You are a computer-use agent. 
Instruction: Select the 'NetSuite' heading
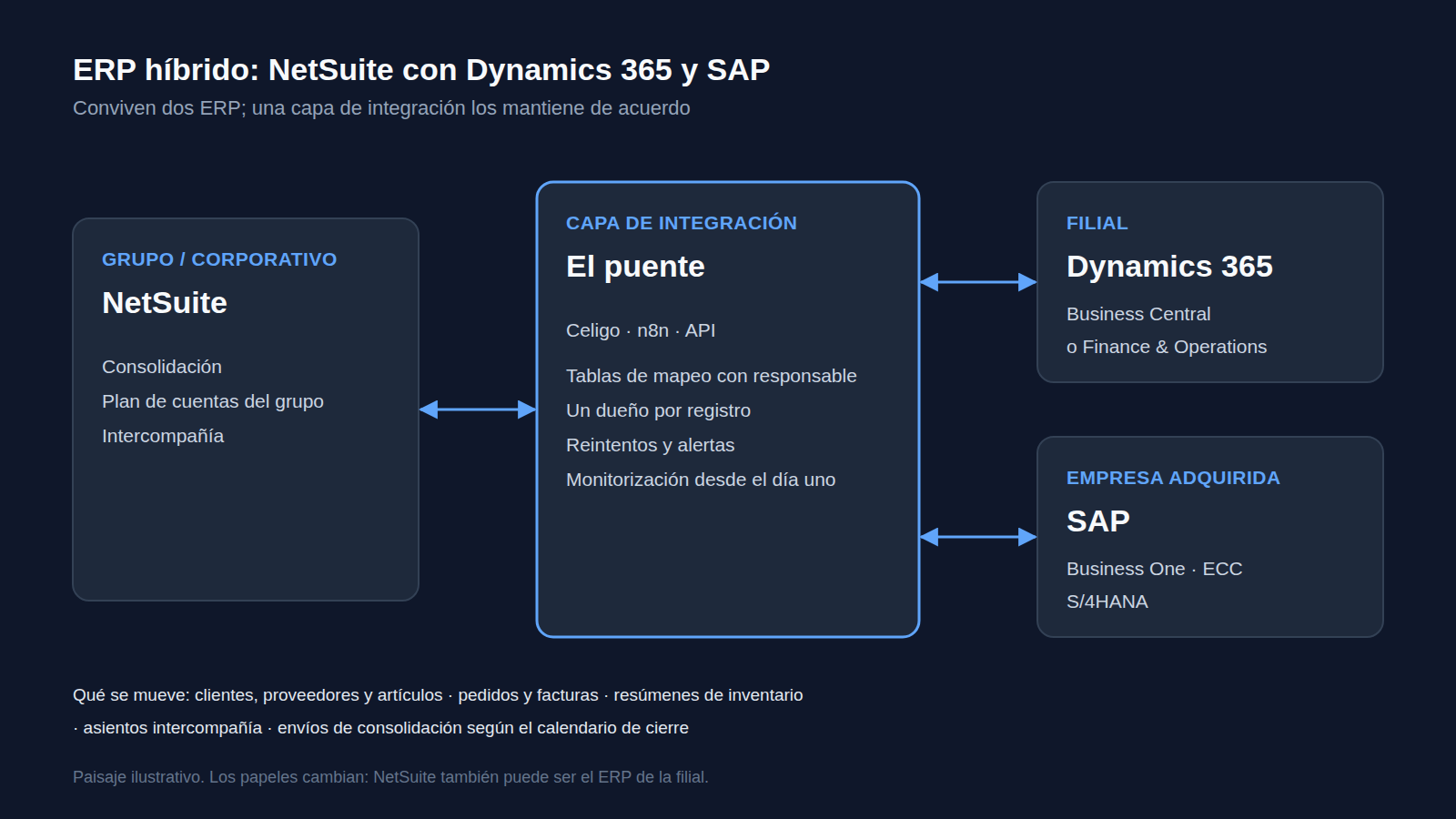pyautogui.click(x=165, y=303)
